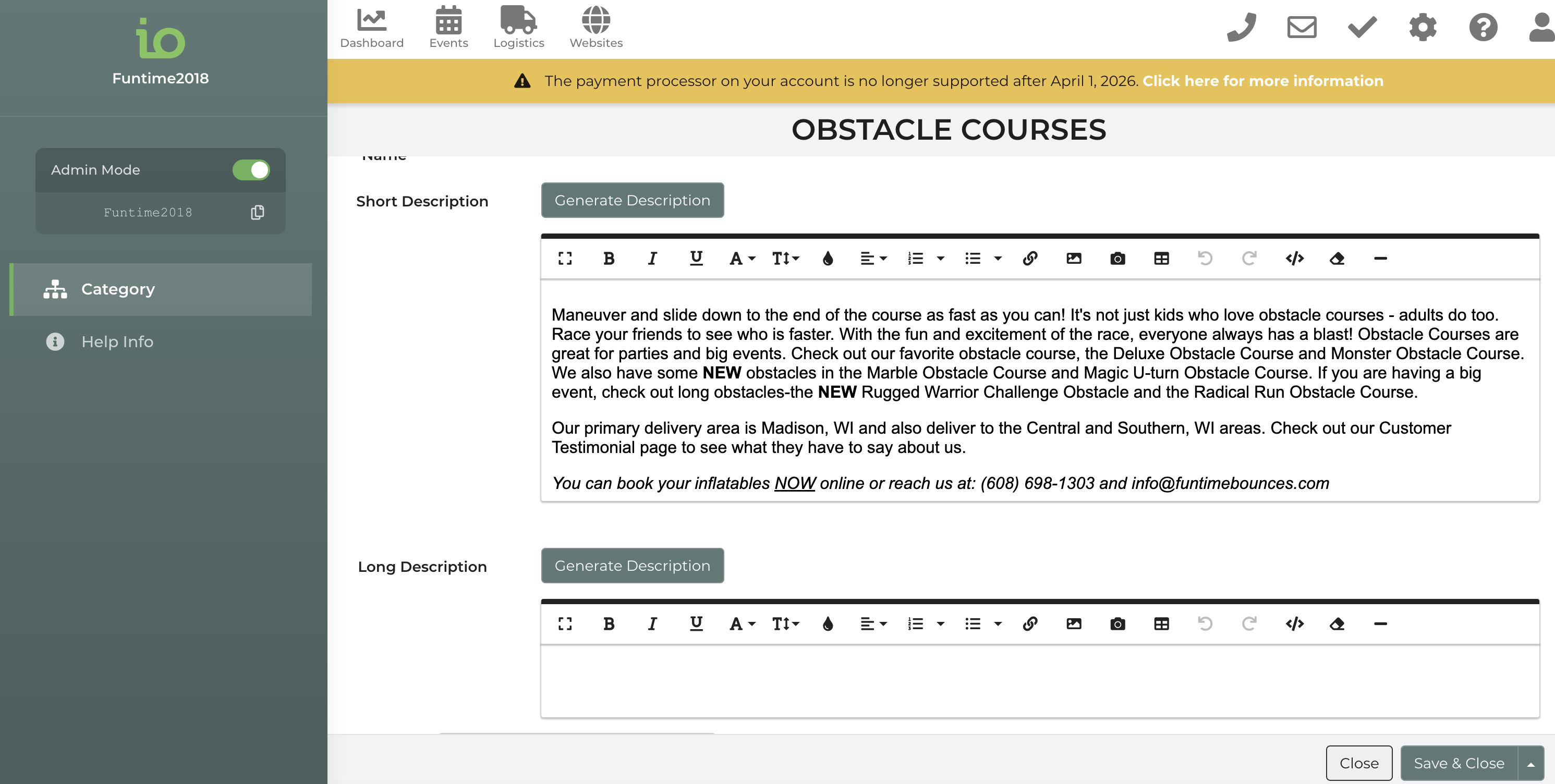Toggle underline in Short Description toolbar
The width and height of the screenshot is (1555, 784).
696,259
